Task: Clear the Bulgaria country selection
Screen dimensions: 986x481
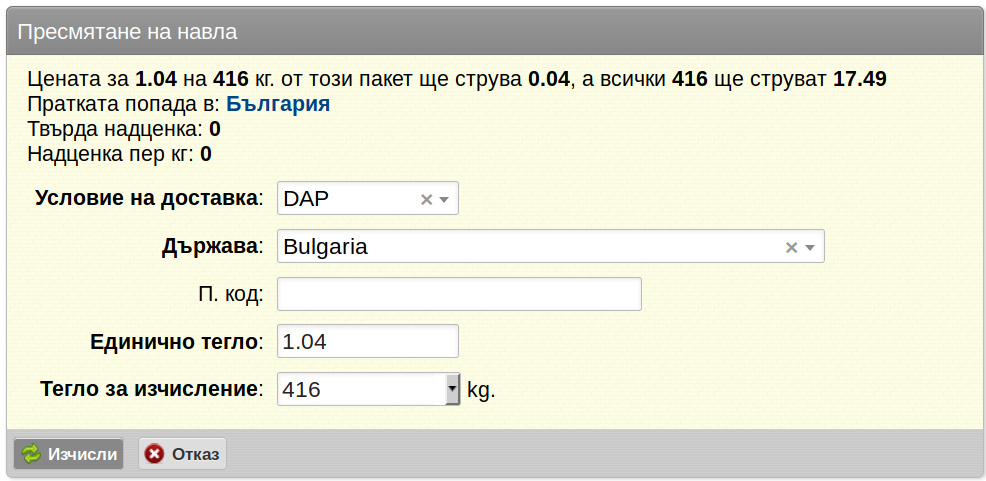Action: [792, 247]
